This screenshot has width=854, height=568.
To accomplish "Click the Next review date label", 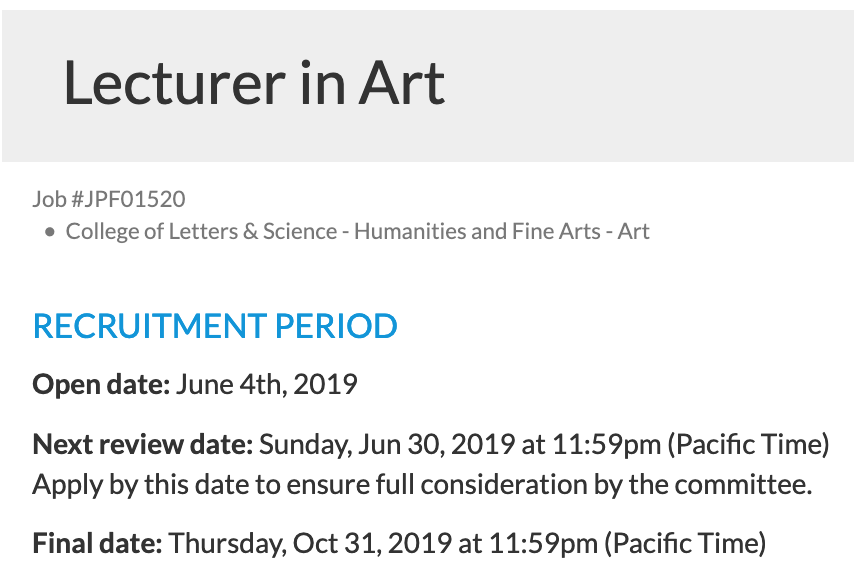I will click(143, 444).
